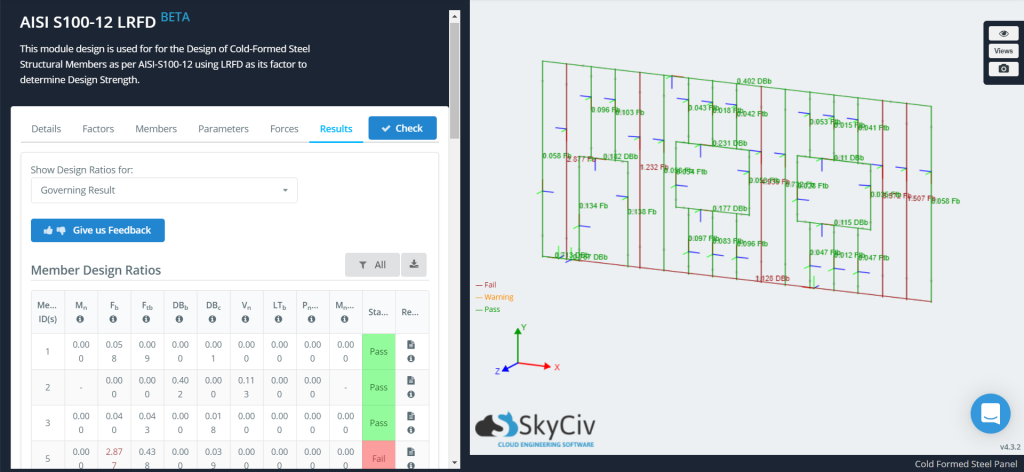Toggle visibility with the eye icon

[1002, 32]
